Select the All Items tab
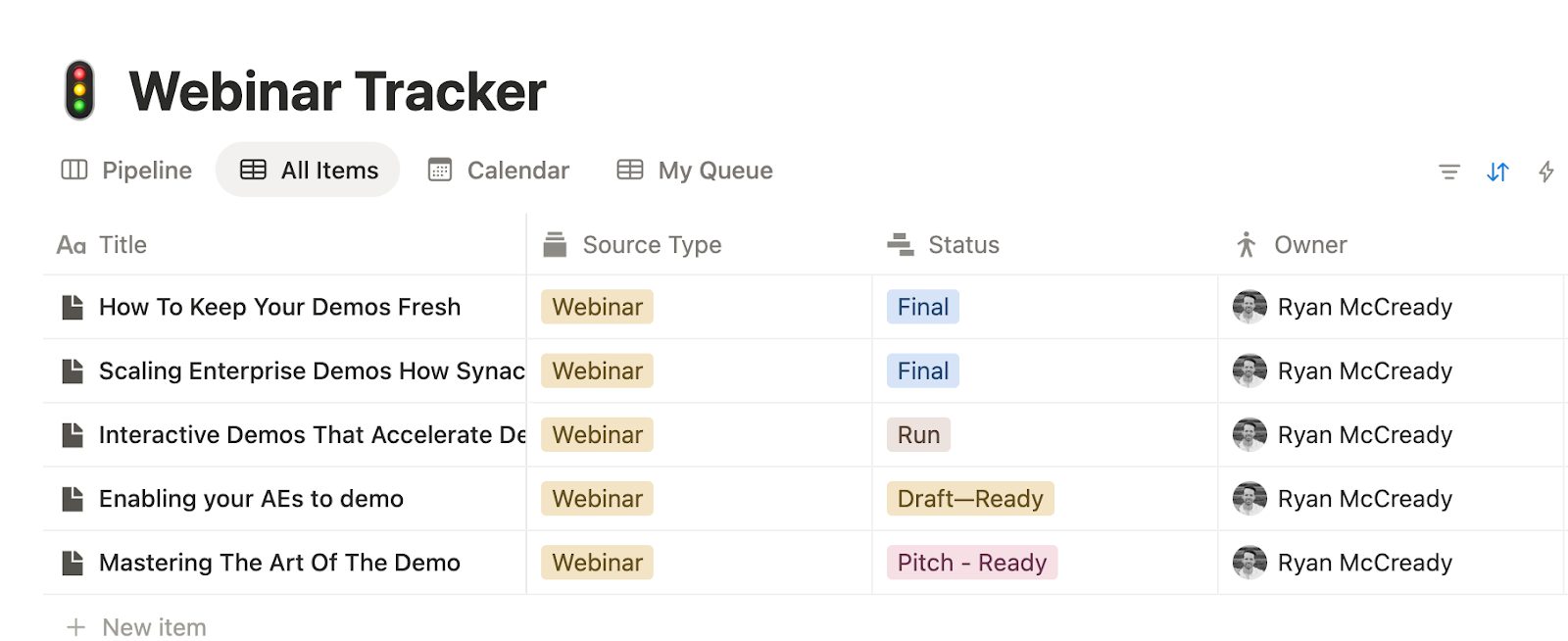 [x=309, y=171]
